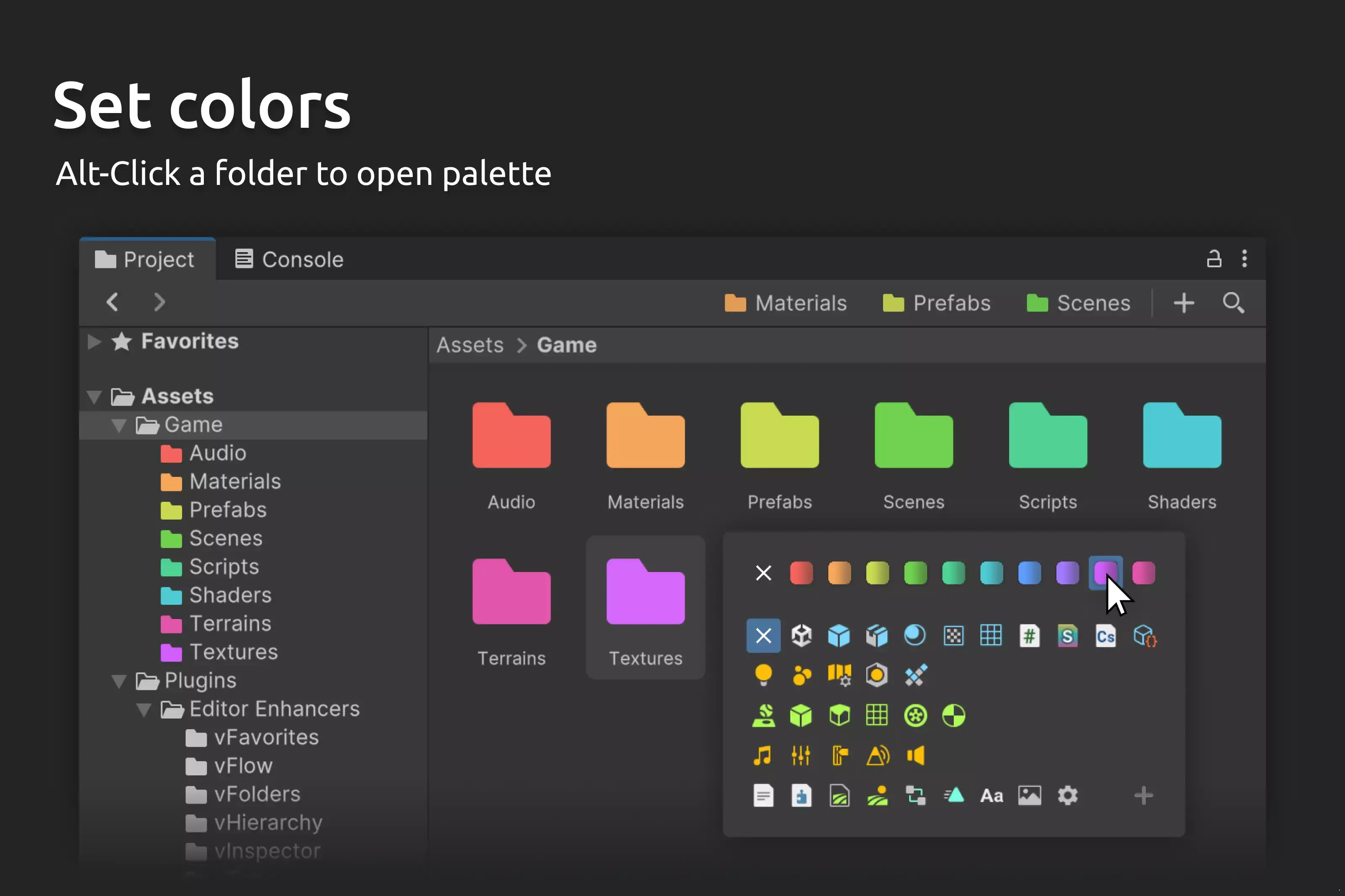The height and width of the screenshot is (896, 1345).
Task: Apply the teal cyan color swatch
Action: (x=992, y=572)
